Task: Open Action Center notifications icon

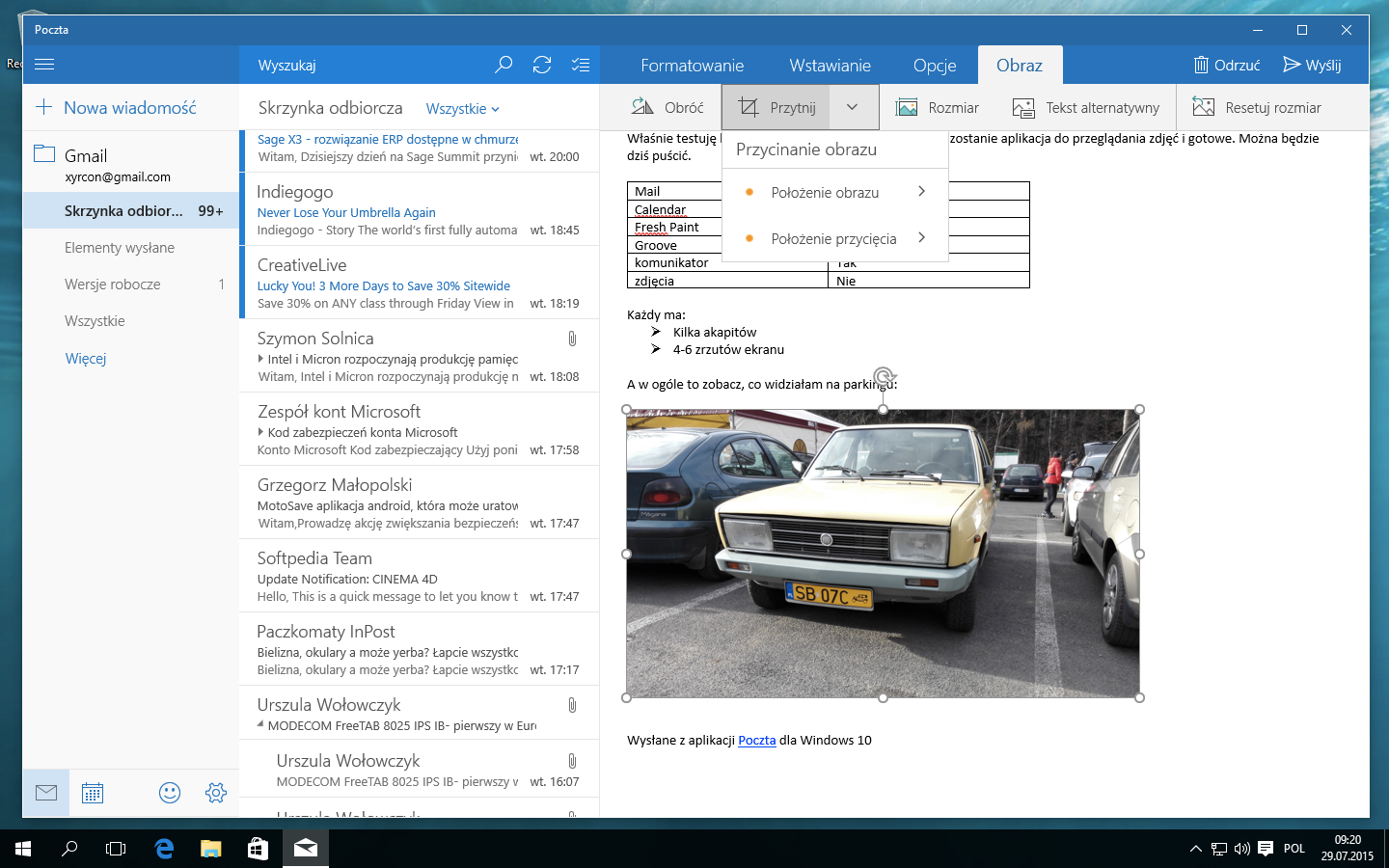Action: pos(1266,849)
